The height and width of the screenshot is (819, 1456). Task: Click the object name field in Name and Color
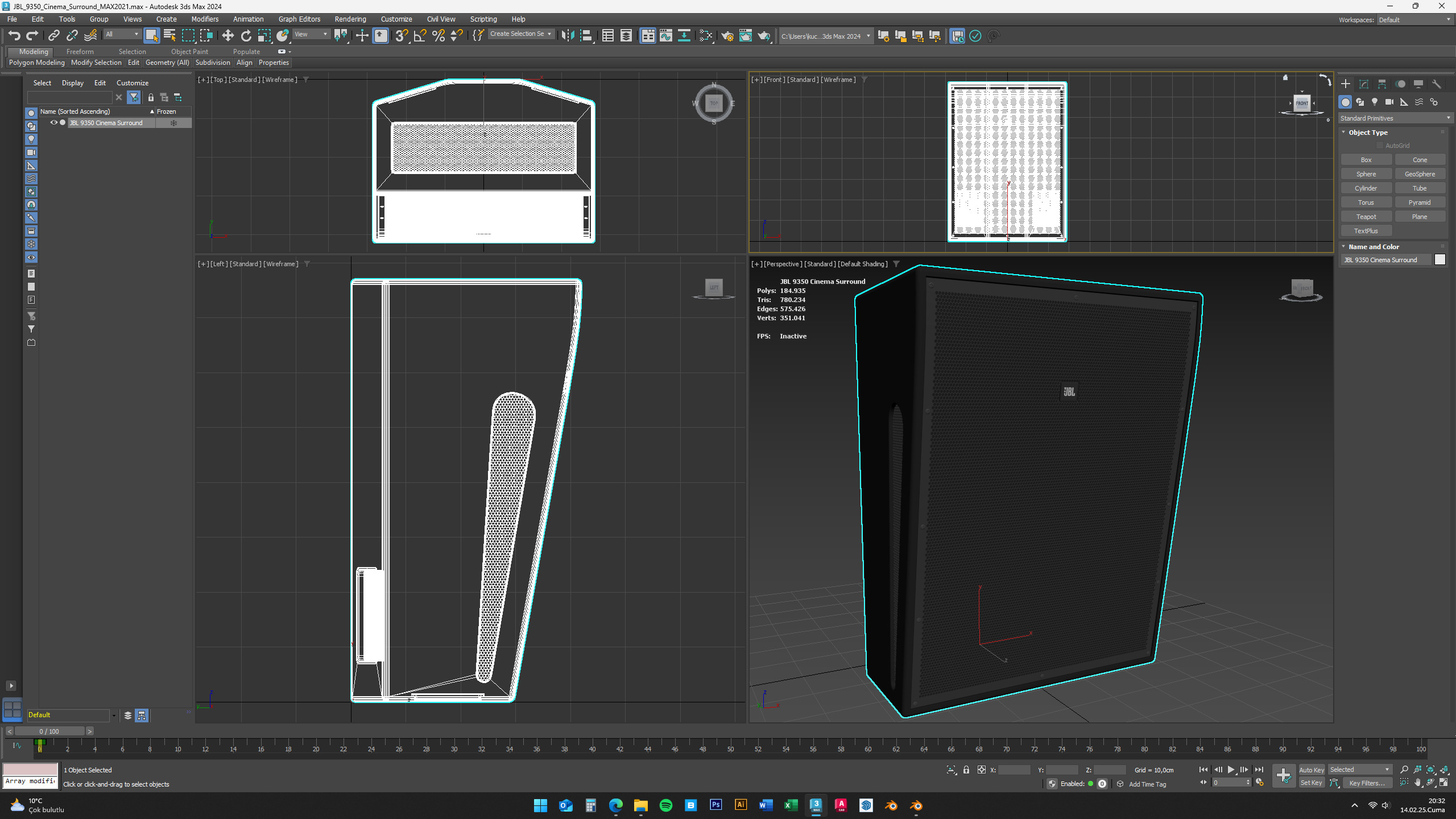coord(1386,259)
